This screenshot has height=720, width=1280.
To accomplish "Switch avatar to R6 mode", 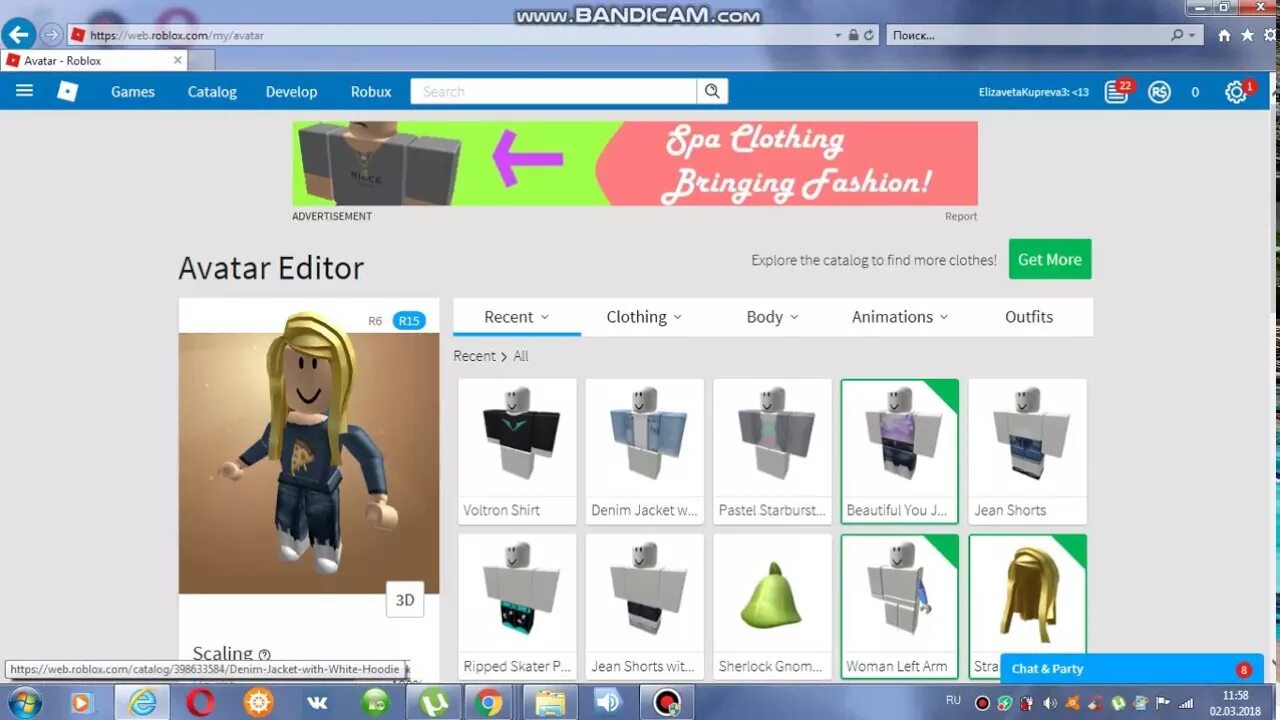I will coord(375,321).
